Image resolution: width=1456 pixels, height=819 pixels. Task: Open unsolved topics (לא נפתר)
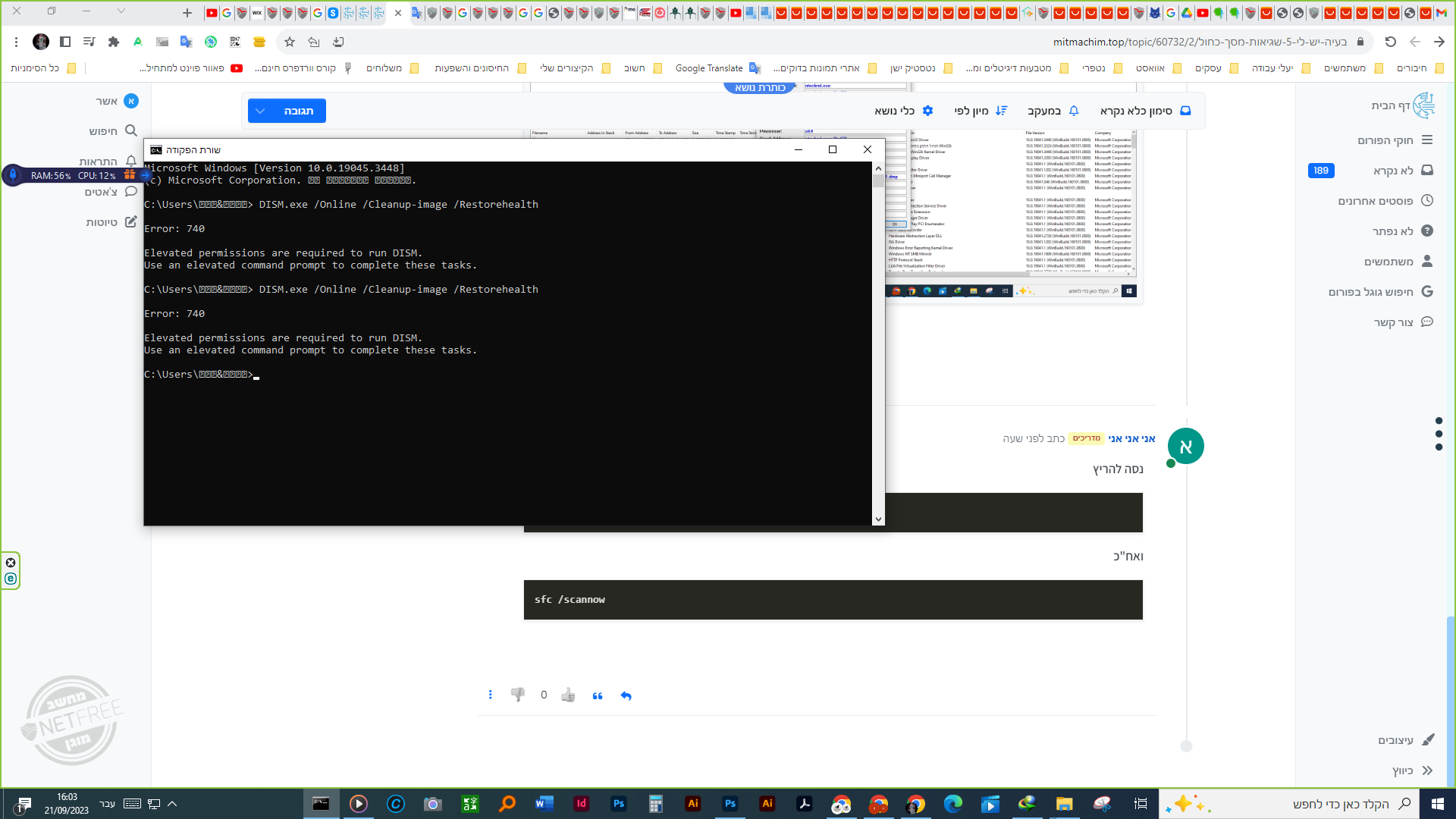click(1401, 231)
